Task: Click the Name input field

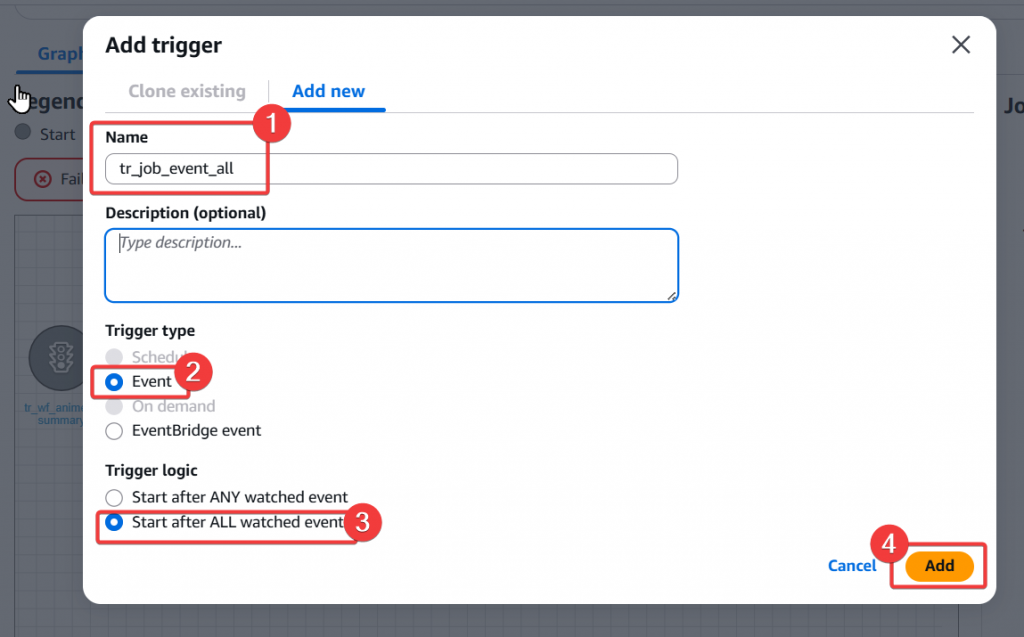Action: click(x=391, y=169)
